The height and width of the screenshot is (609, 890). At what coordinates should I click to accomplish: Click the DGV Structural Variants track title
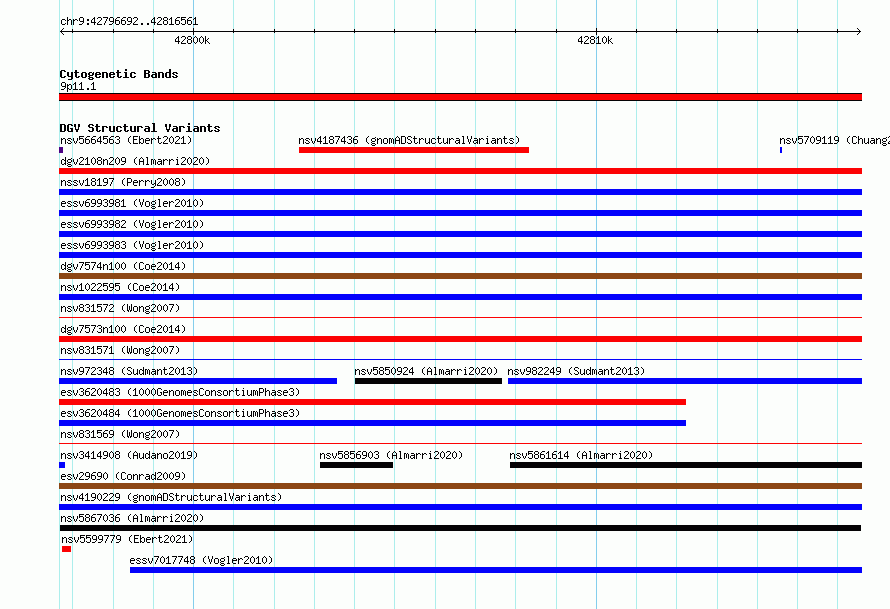coord(140,128)
